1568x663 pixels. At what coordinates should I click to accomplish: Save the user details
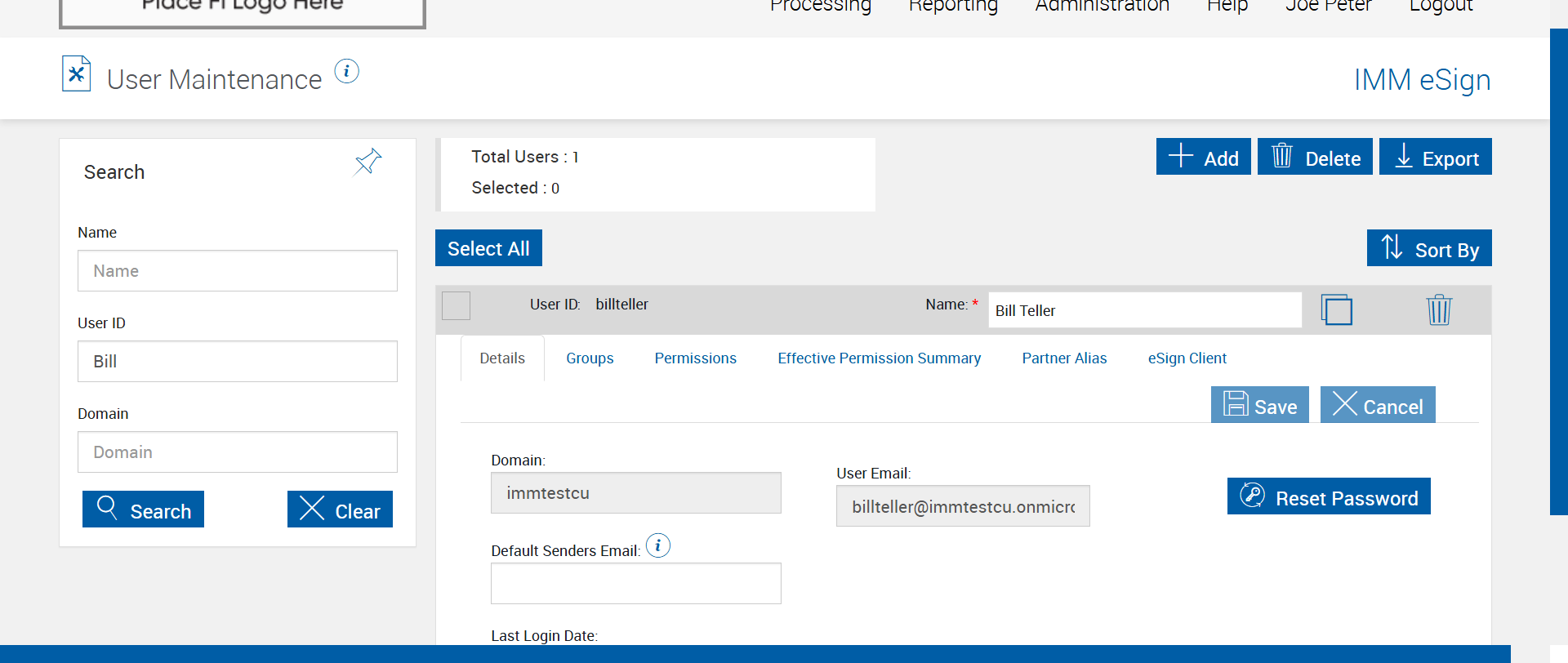coord(1259,405)
